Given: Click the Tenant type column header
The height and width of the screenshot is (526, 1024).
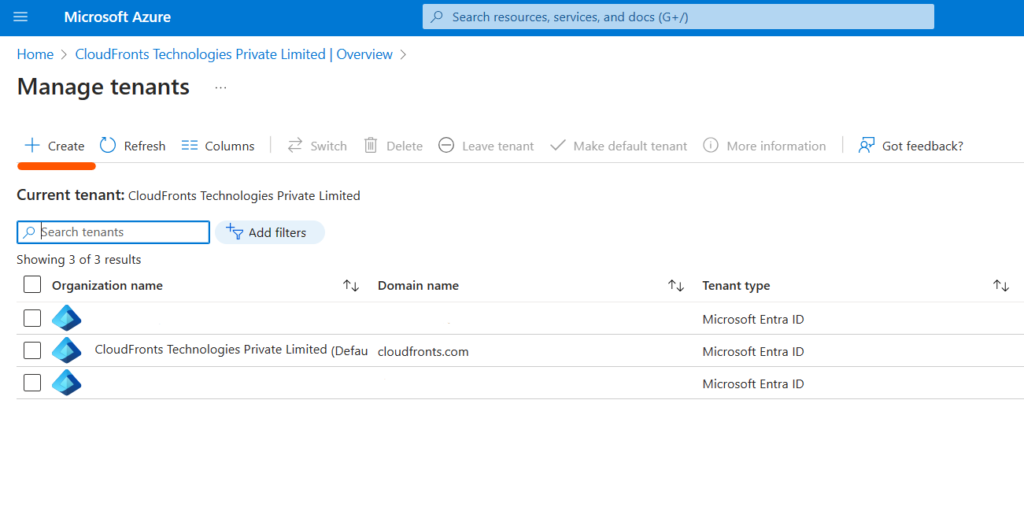Looking at the screenshot, I should (x=736, y=286).
